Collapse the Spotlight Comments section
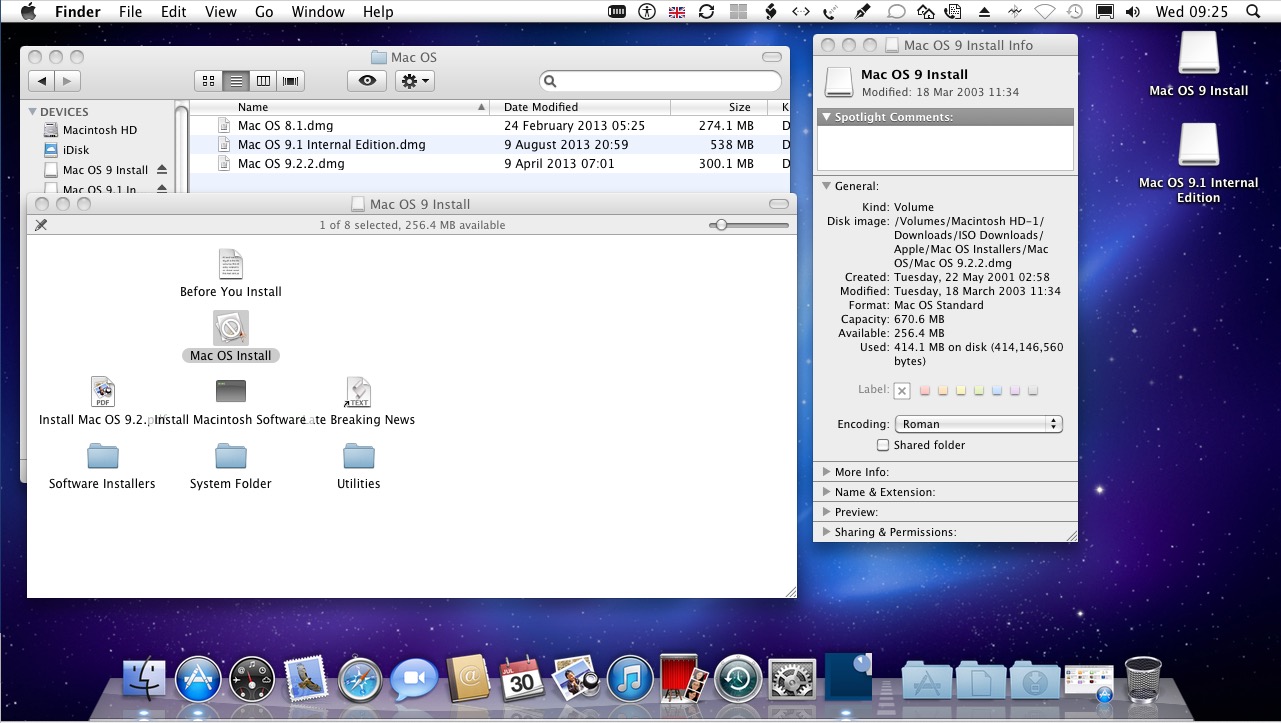The height and width of the screenshot is (723, 1281). click(826, 117)
